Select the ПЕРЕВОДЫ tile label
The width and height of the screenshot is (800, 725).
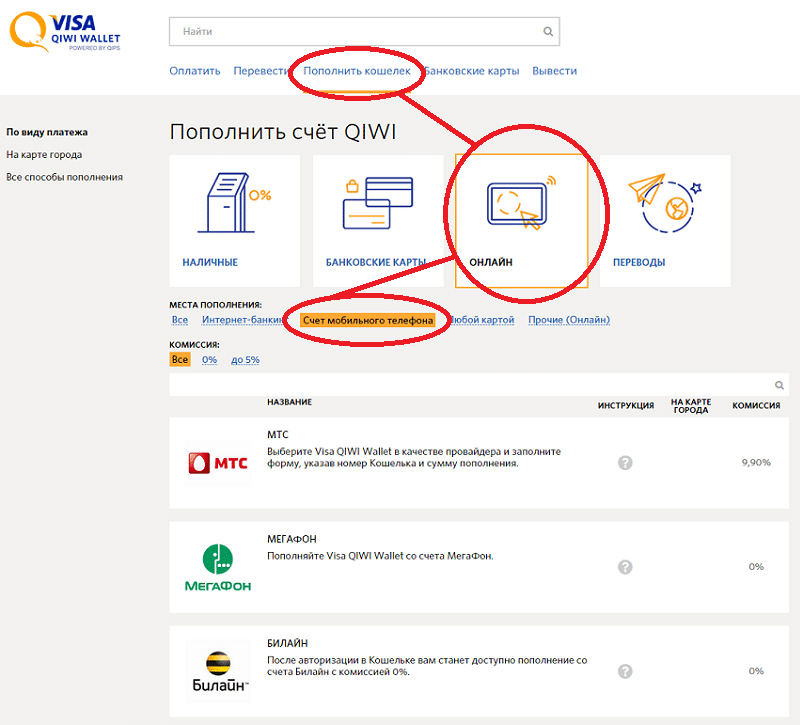tap(639, 262)
